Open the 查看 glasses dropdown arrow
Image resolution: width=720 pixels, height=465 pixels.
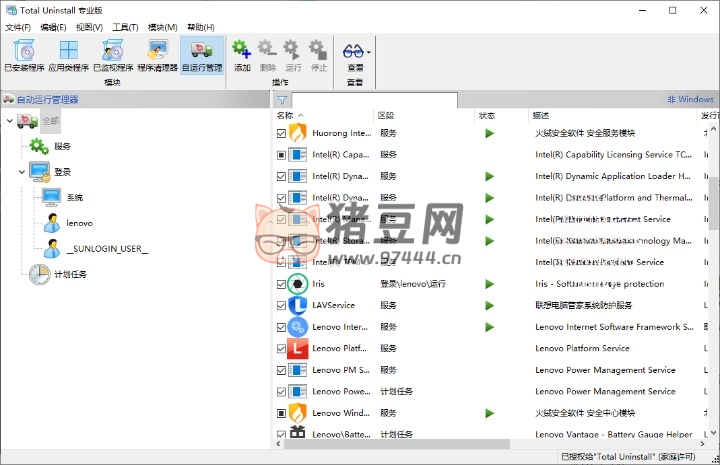(x=369, y=52)
